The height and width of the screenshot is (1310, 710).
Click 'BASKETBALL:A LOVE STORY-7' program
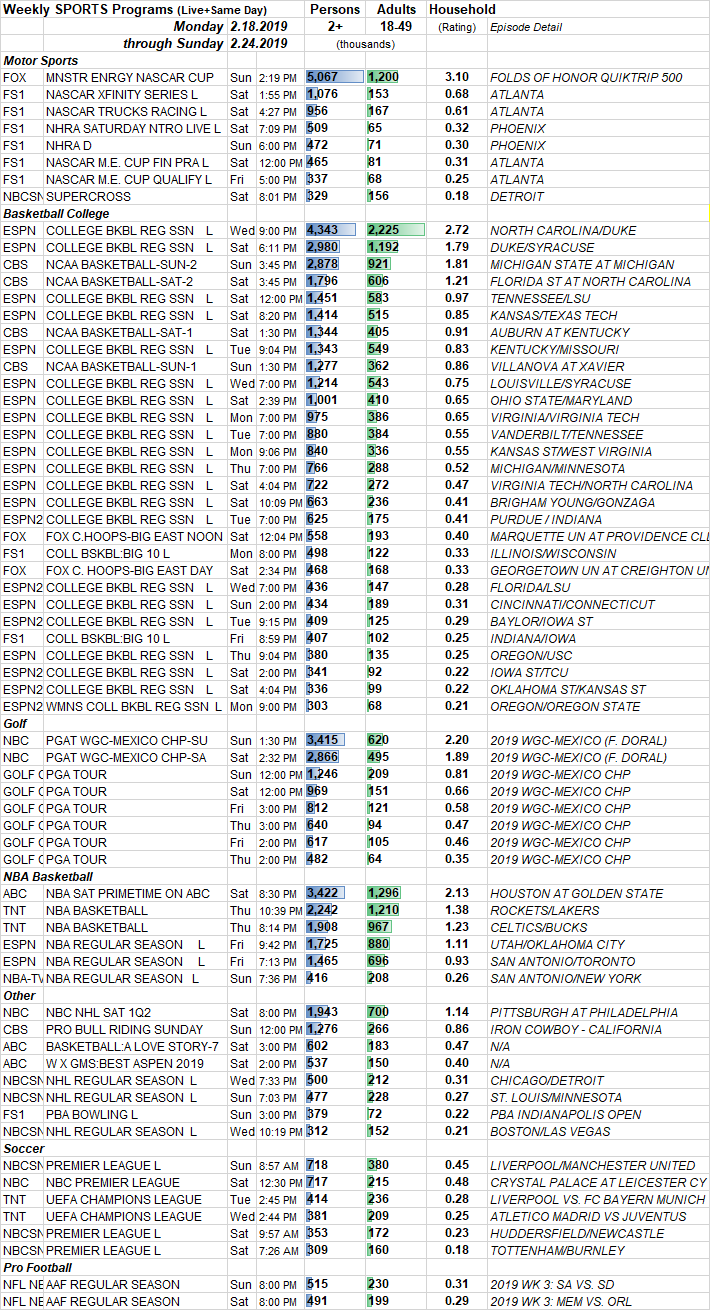click(131, 1046)
